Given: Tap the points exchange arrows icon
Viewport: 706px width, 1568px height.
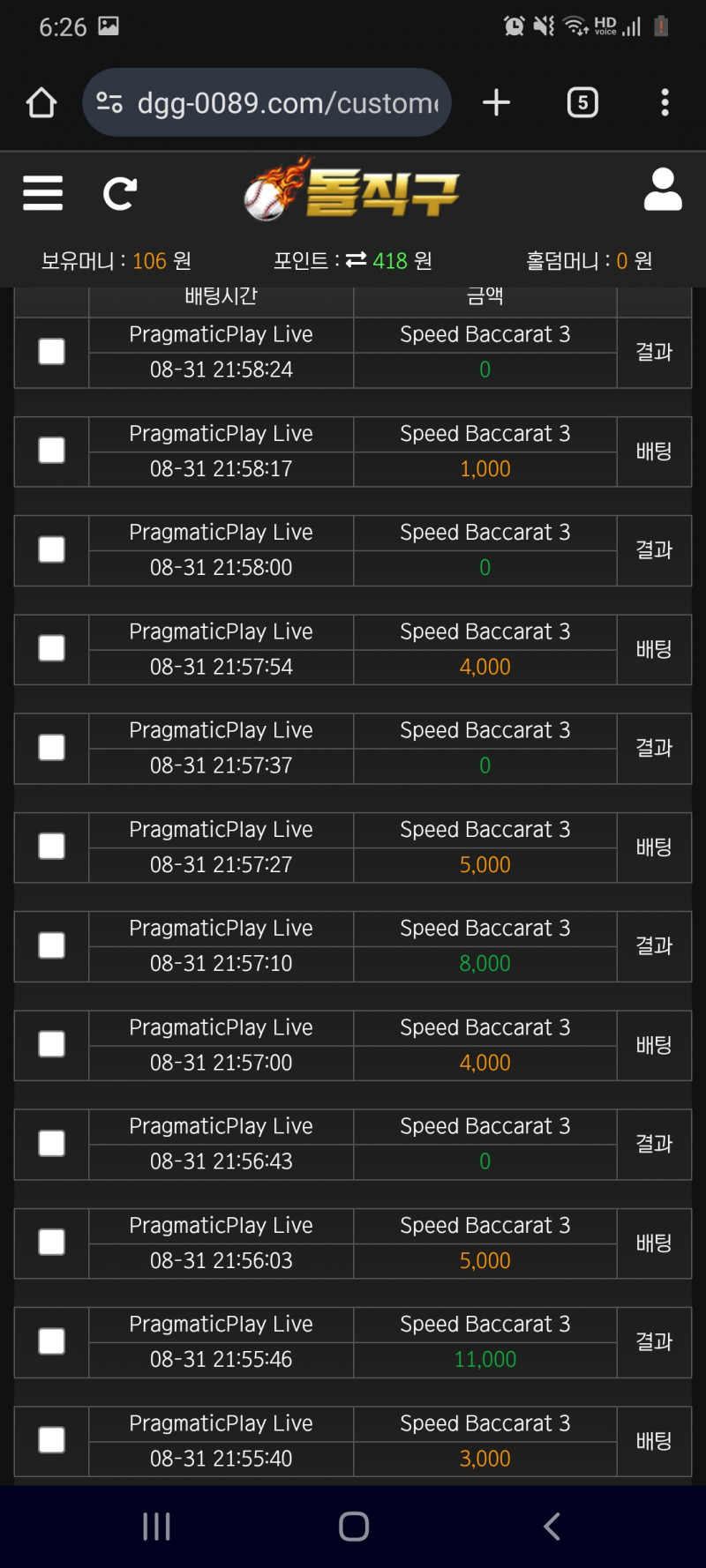Looking at the screenshot, I should pyautogui.click(x=356, y=260).
